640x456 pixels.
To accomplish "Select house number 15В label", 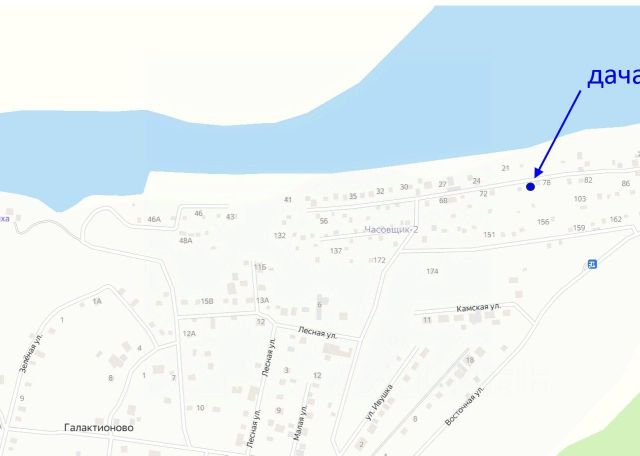I will 207,301.
